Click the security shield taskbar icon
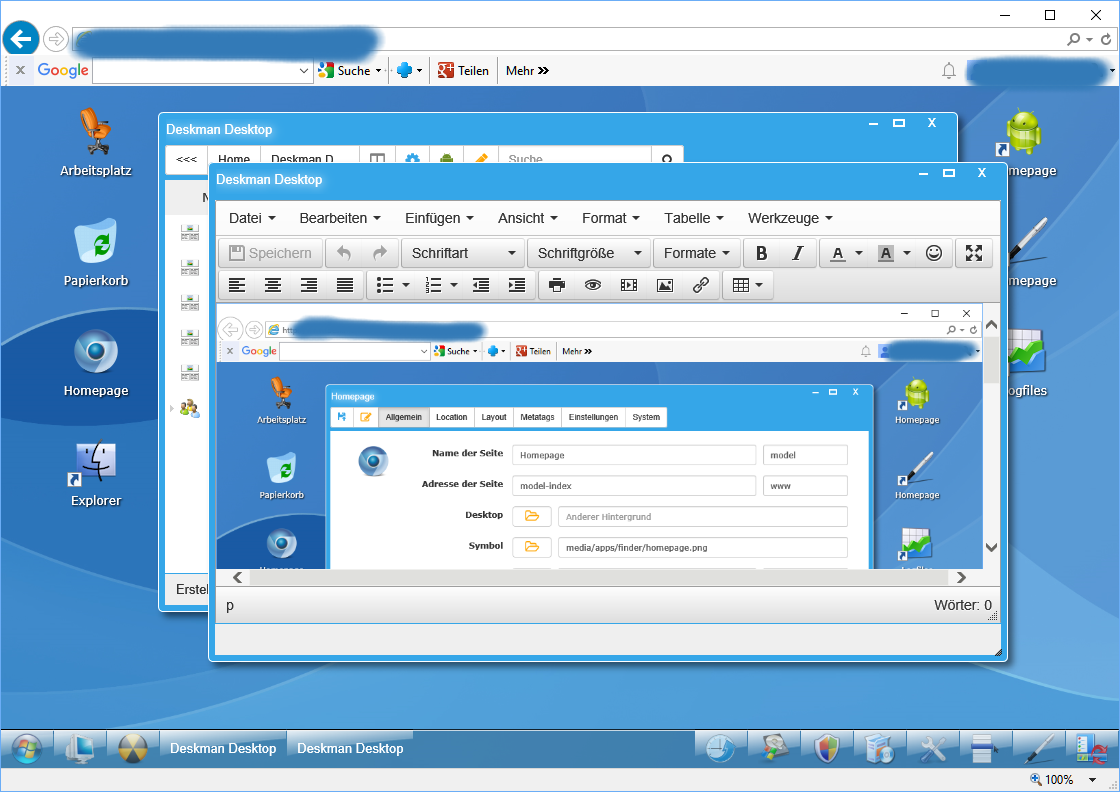Image resolution: width=1120 pixels, height=792 pixels. (x=827, y=748)
